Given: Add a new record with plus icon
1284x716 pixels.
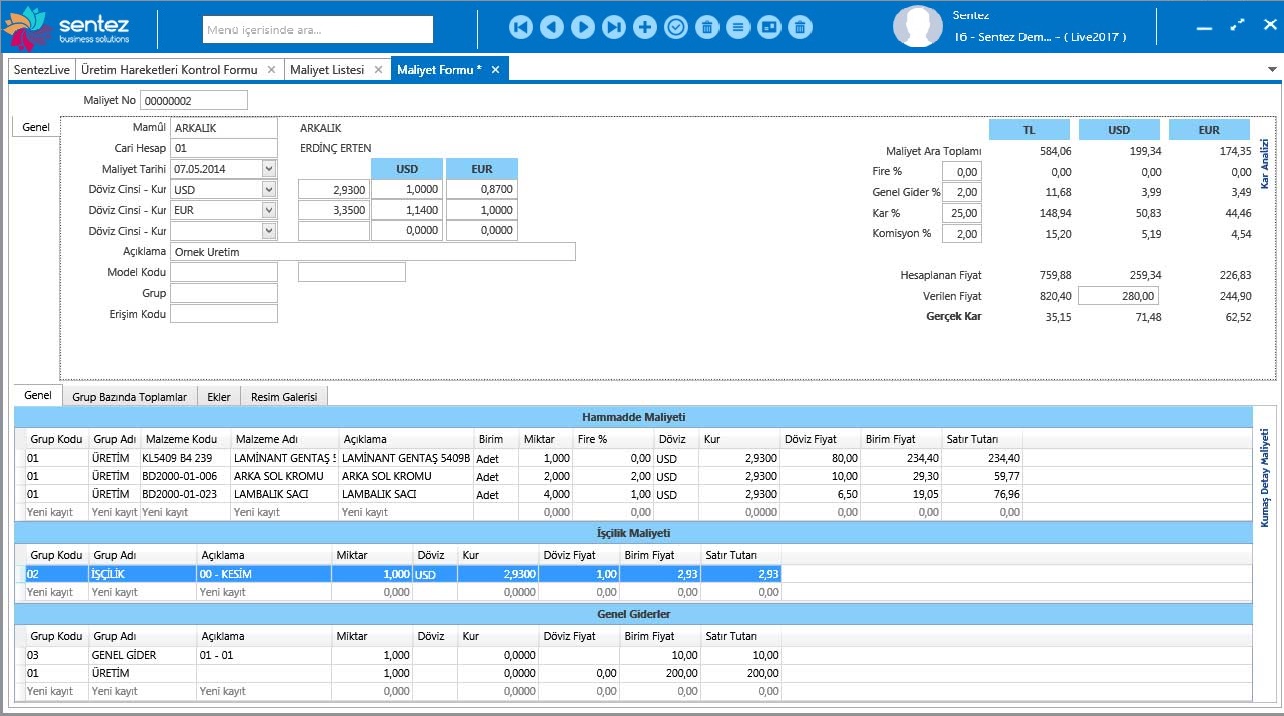Looking at the screenshot, I should coord(645,27).
